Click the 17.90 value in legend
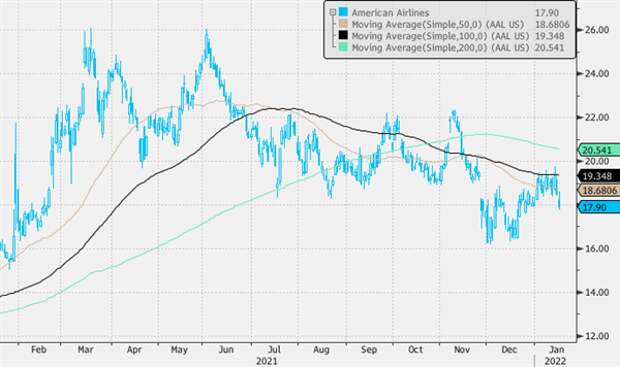 tap(547, 13)
